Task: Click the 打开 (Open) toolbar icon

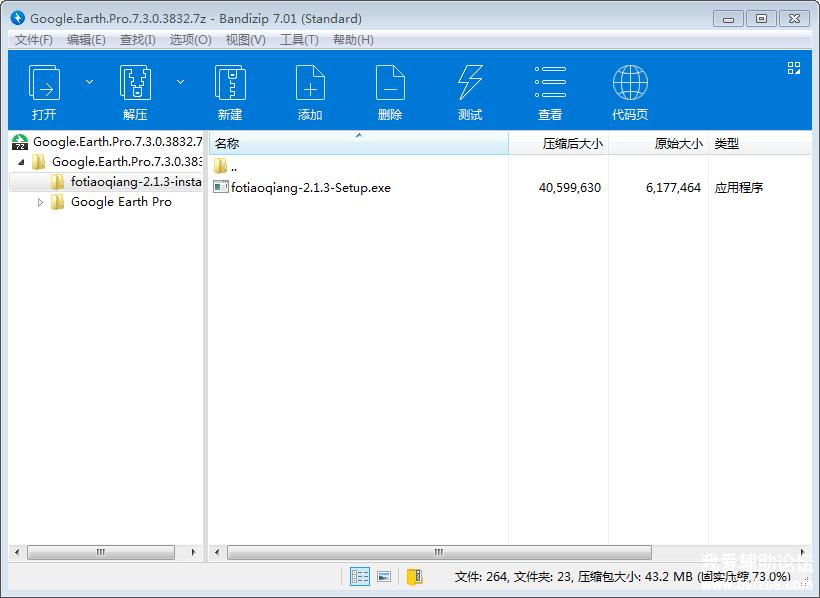Action: click(44, 83)
